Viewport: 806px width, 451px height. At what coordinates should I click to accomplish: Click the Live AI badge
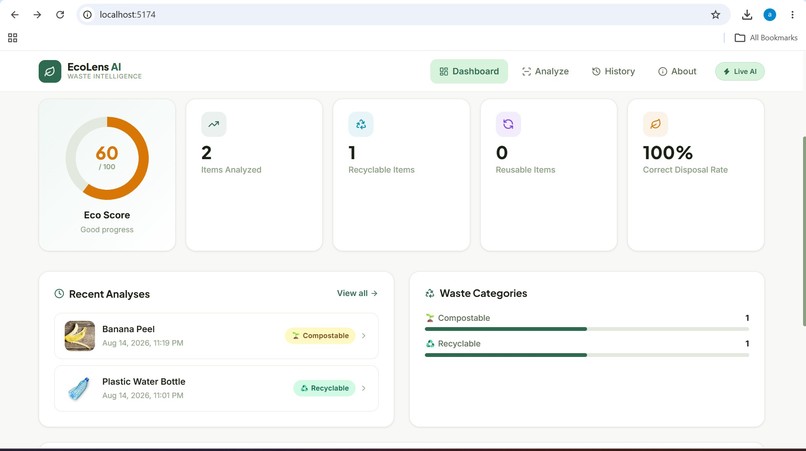740,71
